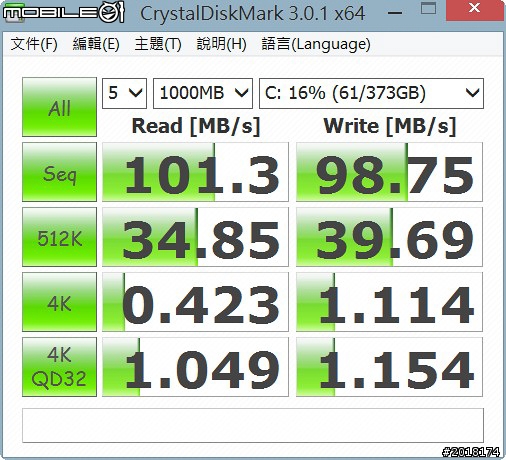Close the CrystalDiskMark window

click(x=475, y=9)
